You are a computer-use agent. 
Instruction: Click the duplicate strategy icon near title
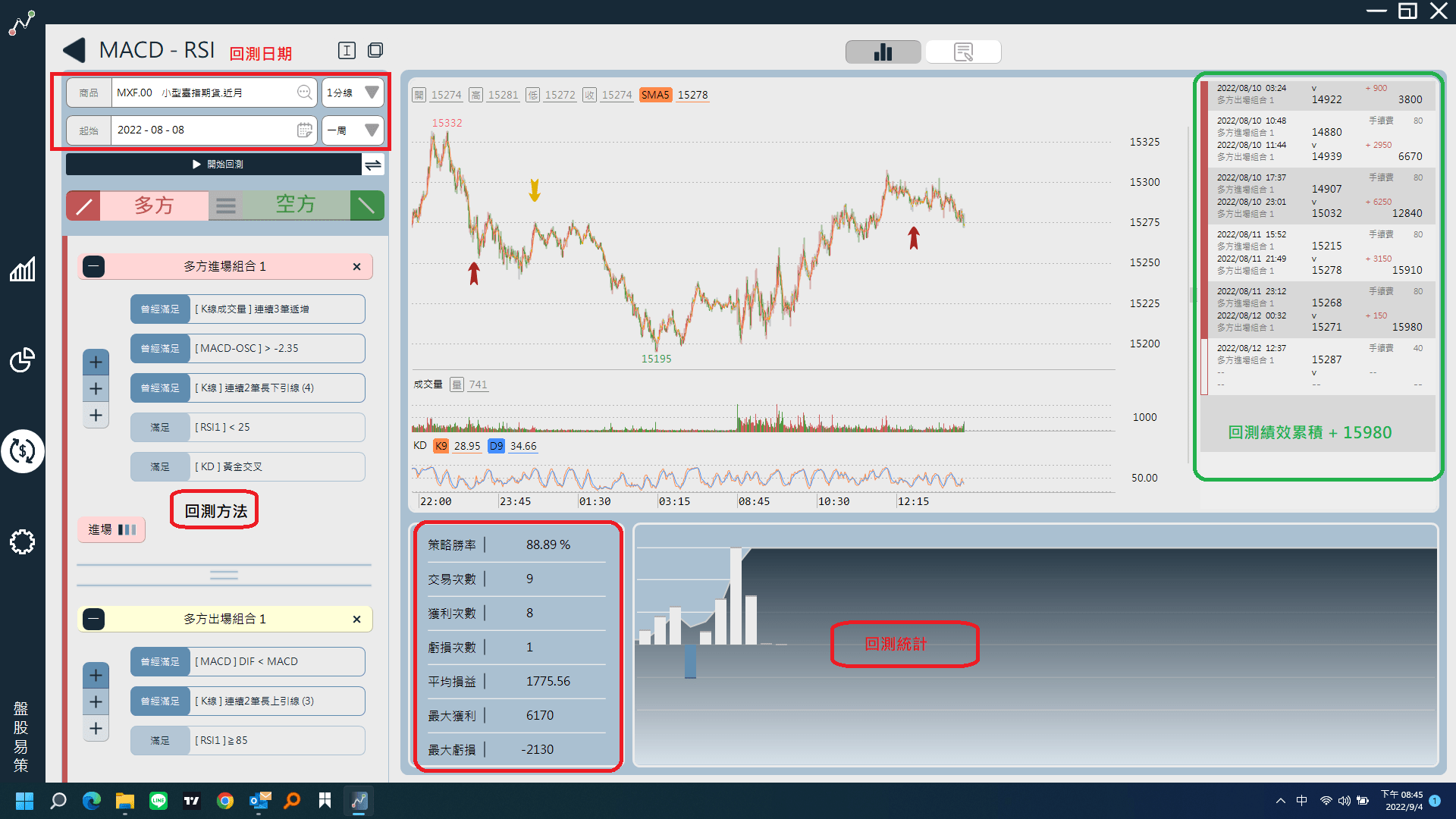tap(375, 50)
